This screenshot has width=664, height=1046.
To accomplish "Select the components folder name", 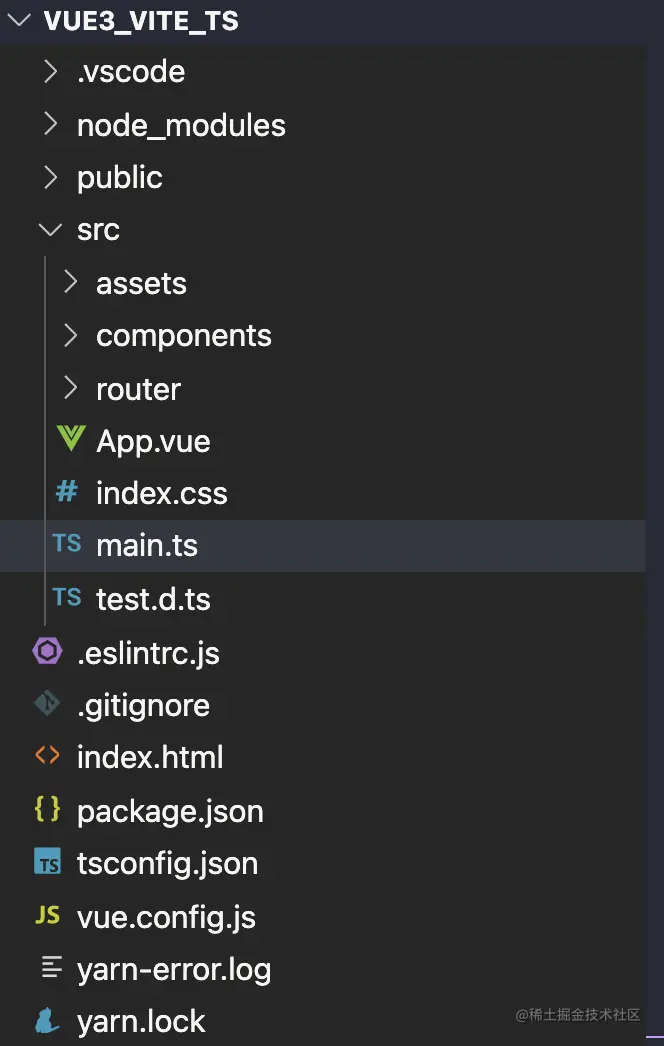I will click(x=184, y=336).
